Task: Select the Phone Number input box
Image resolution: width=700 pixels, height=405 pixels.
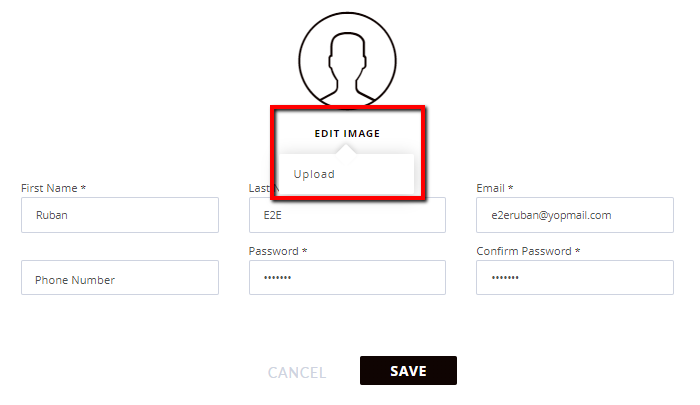Action: [120, 278]
